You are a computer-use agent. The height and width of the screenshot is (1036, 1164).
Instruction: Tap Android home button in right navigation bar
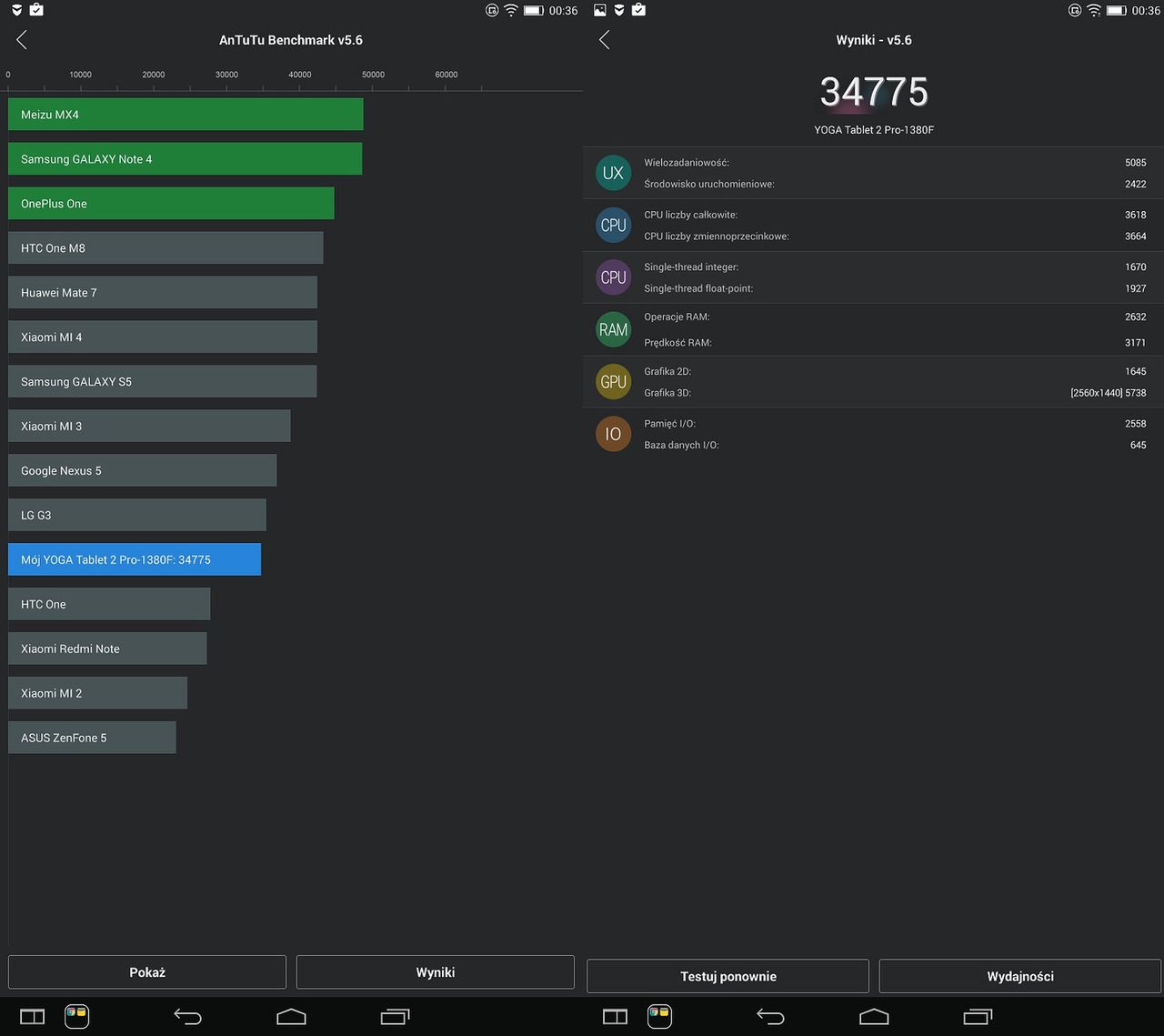coord(874,1017)
